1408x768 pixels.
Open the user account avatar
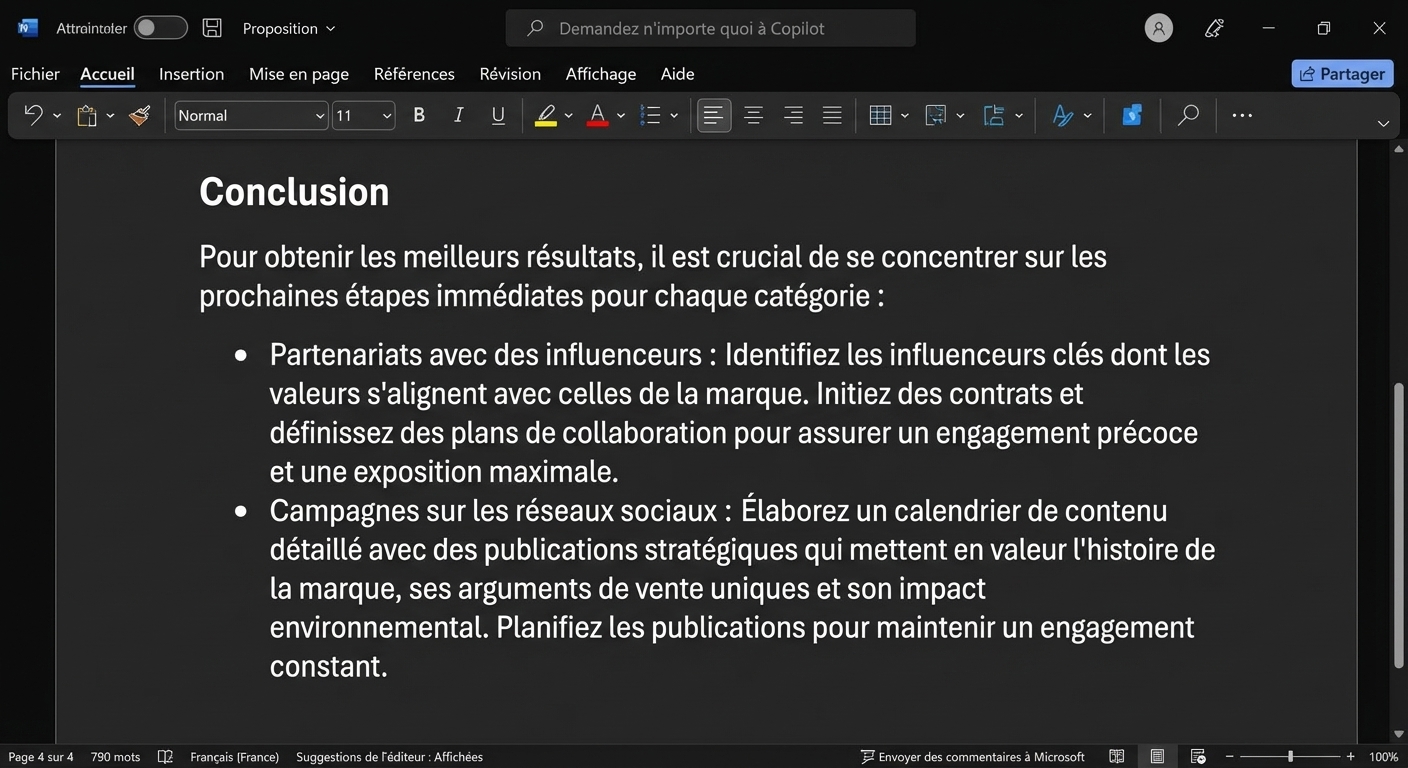1158,28
